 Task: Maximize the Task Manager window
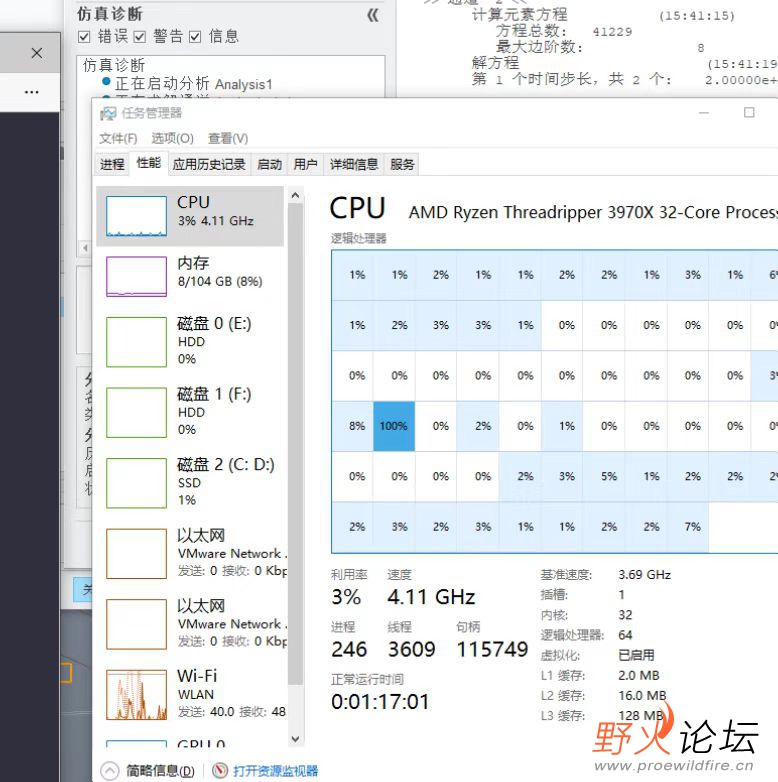click(749, 113)
